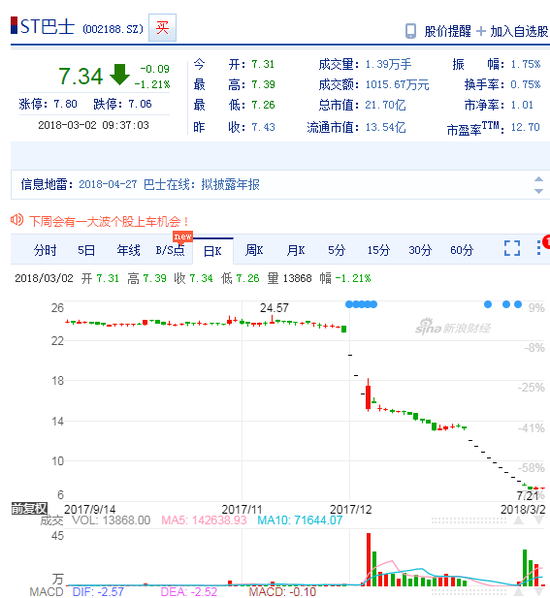Switch to the 年线 chart tab
Screen dimensions: 550x598
129,251
